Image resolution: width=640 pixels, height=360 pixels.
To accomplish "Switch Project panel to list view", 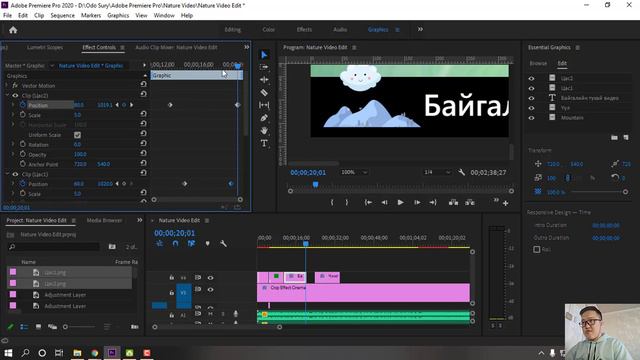I will (24, 327).
